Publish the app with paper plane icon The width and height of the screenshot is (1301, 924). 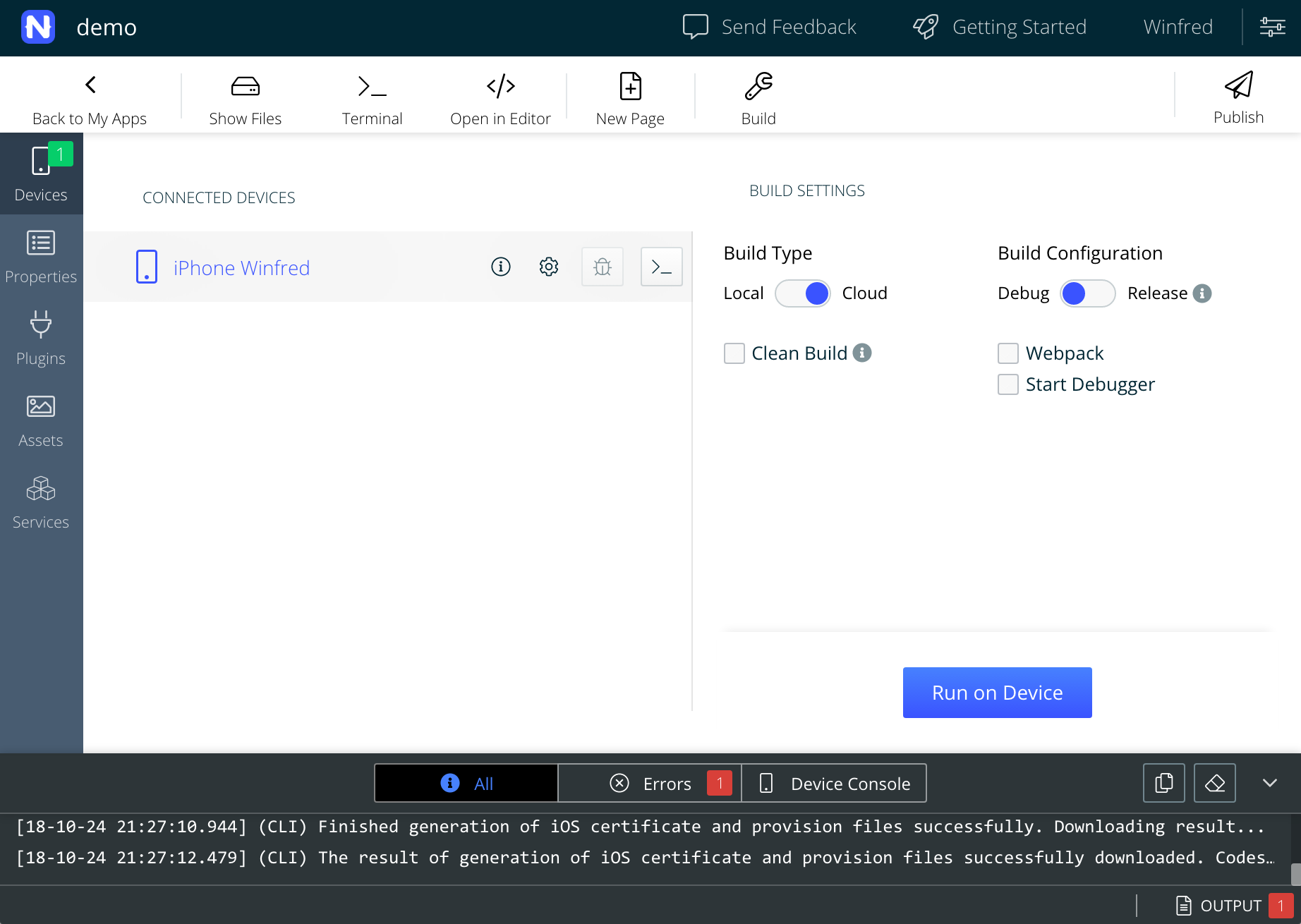(x=1238, y=86)
